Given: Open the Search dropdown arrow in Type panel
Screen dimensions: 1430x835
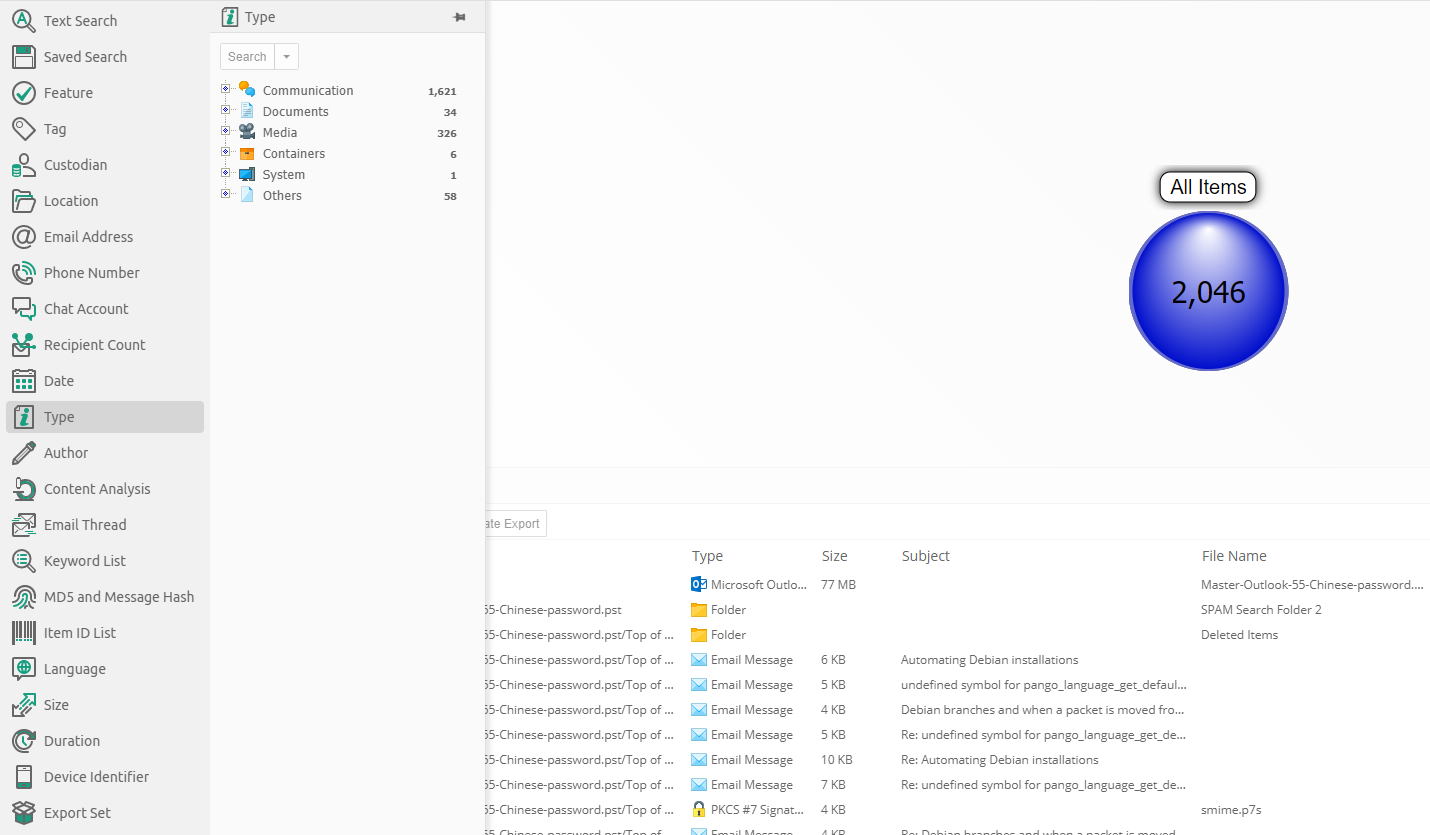Looking at the screenshot, I should point(287,57).
